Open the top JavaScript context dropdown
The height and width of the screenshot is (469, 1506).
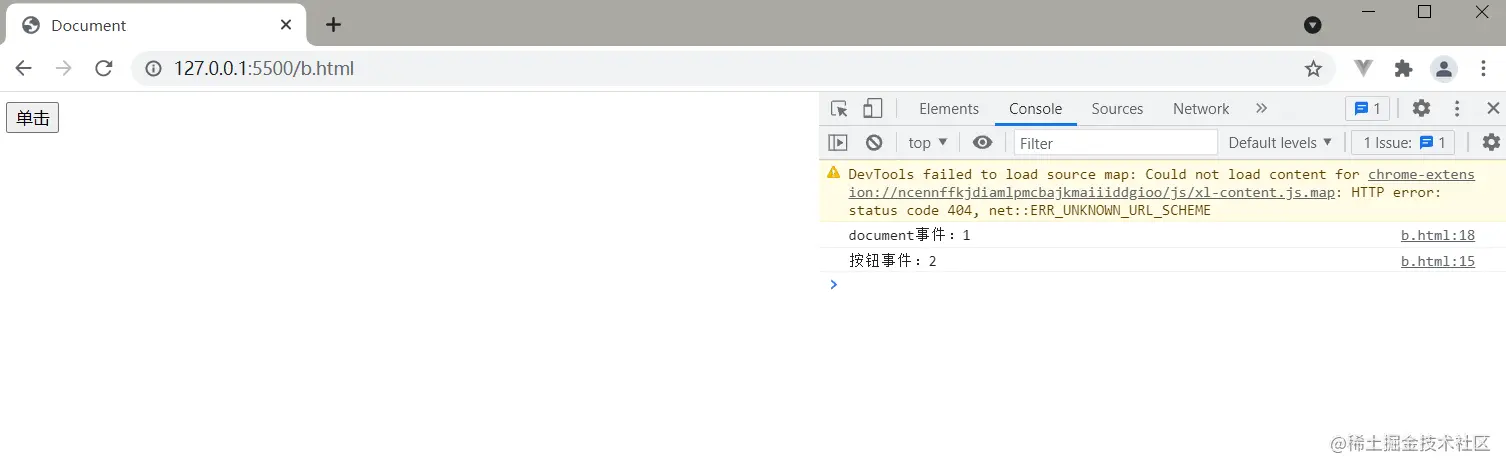coord(928,143)
